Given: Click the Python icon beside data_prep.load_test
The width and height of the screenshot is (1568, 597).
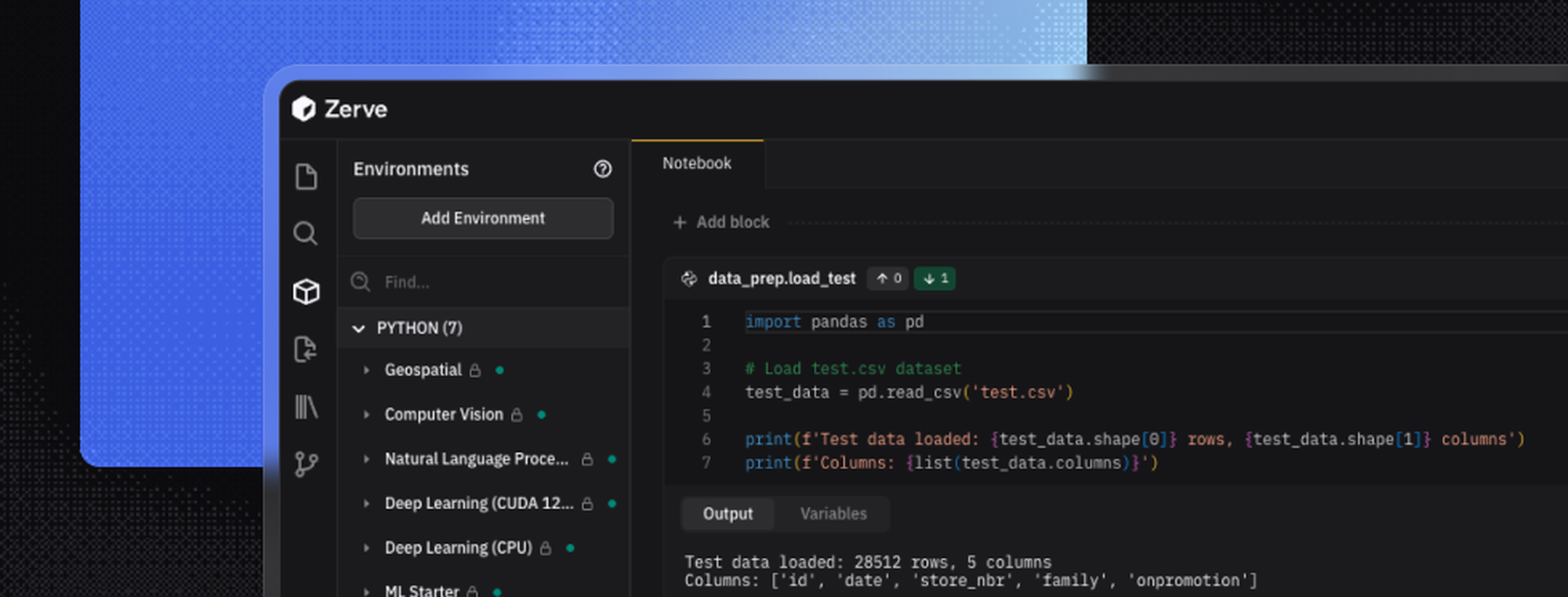Looking at the screenshot, I should point(689,279).
